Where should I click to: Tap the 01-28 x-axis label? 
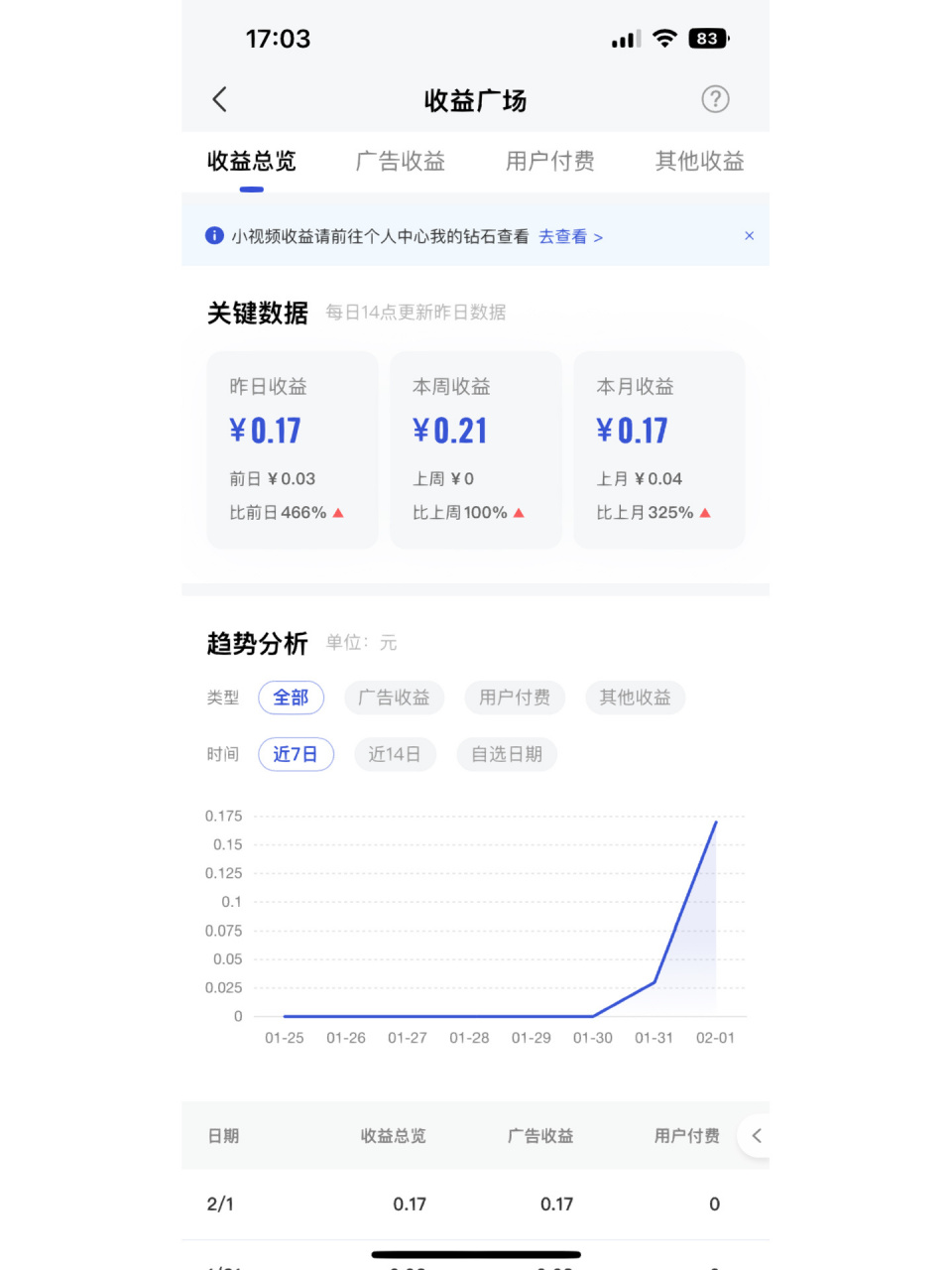coord(469,1038)
